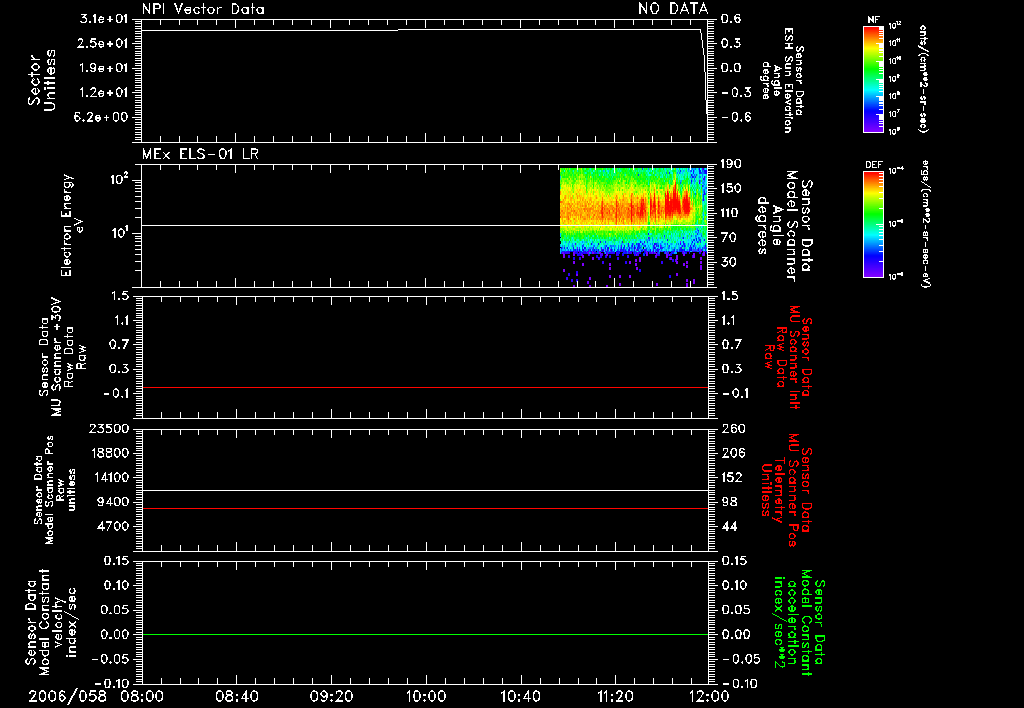
Task: Click the "NO DATA" label
Action: [x=673, y=8]
